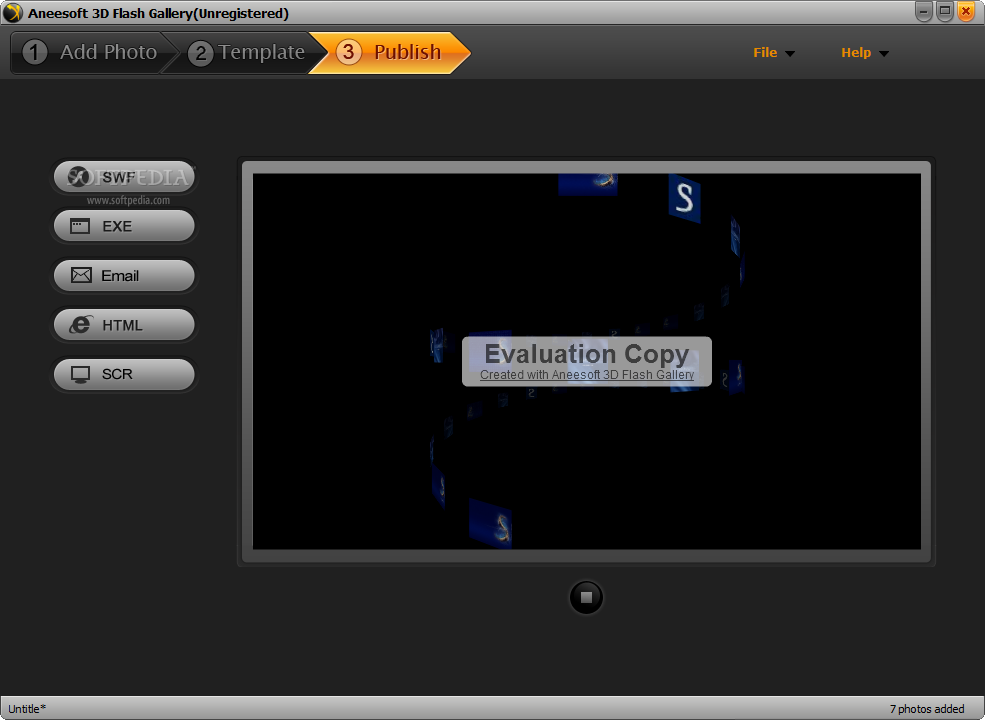Image resolution: width=985 pixels, height=720 pixels.
Task: Go to step 1 Add Photo
Action: 89,52
